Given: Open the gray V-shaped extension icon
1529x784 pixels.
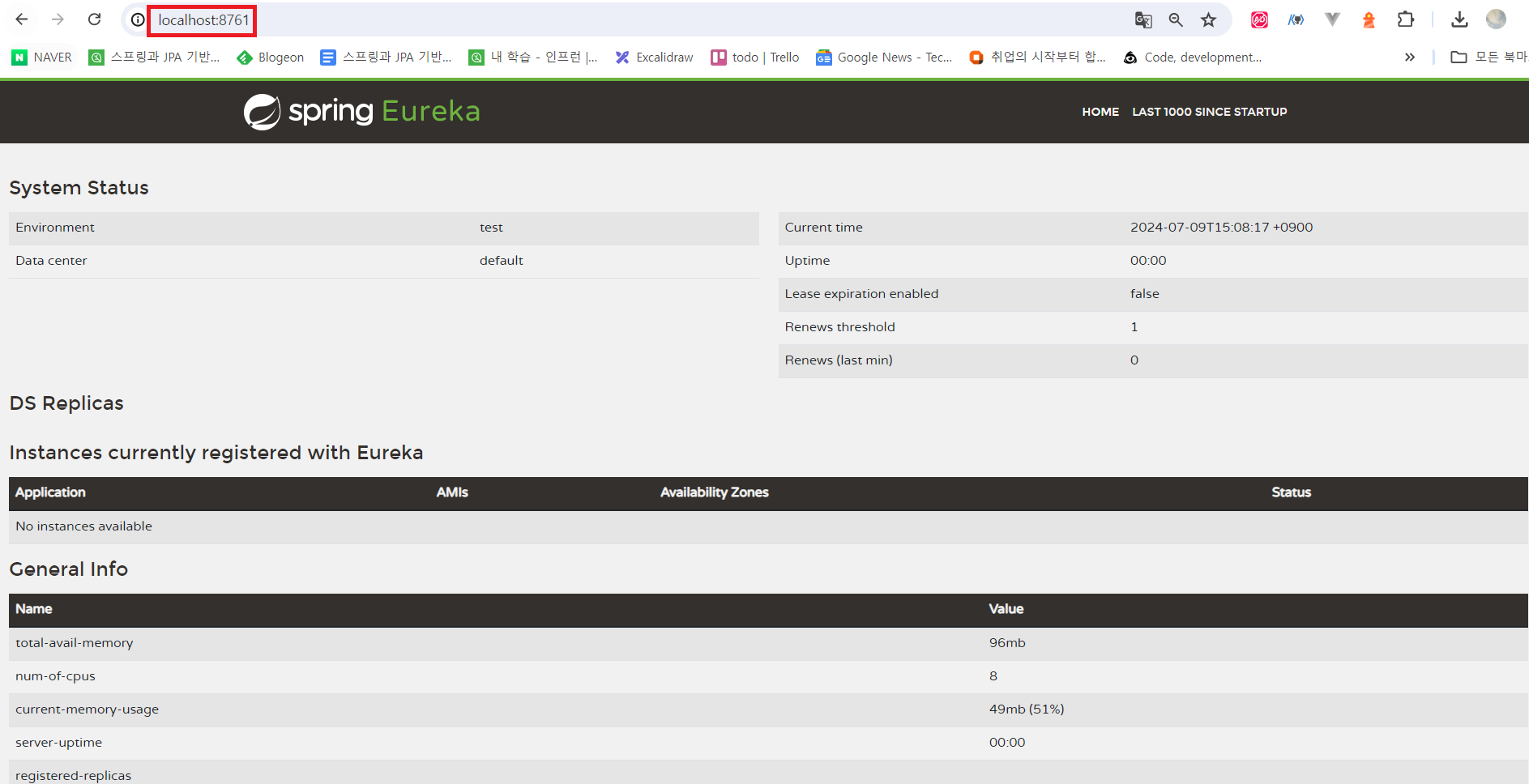Looking at the screenshot, I should click(1332, 20).
